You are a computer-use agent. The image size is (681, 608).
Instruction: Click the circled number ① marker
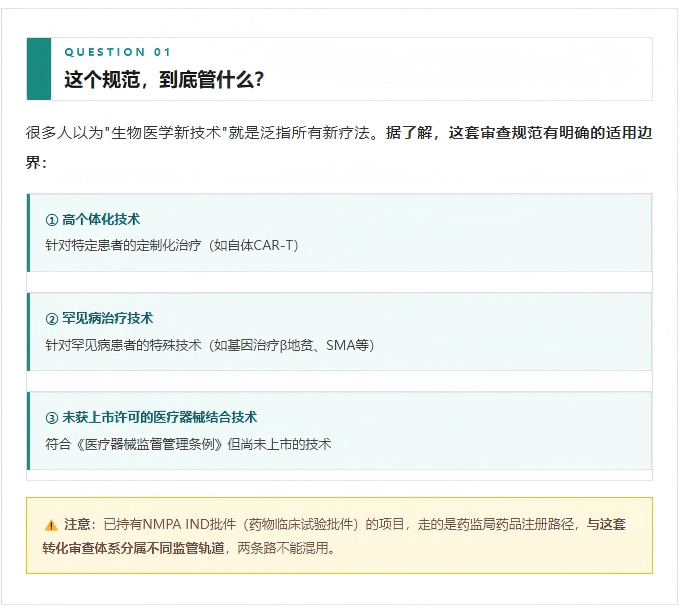[x=52, y=220]
